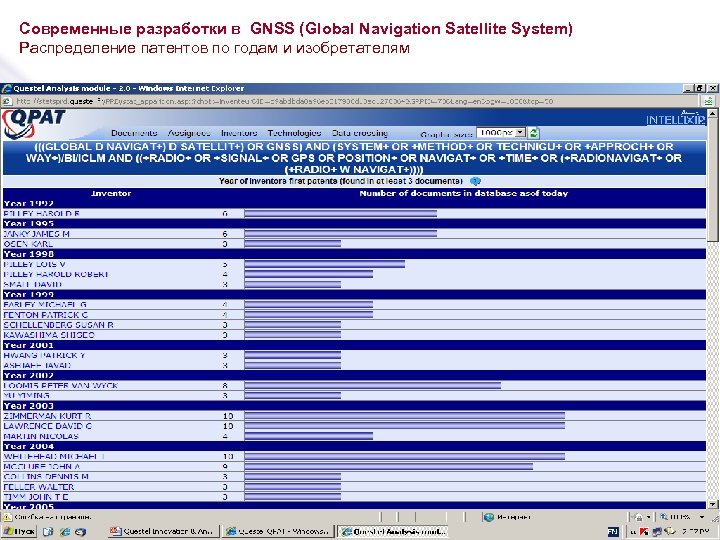Open inventor LOOMIS PETER VAN WYCK link
This screenshot has height=540, width=720.
tap(61, 386)
